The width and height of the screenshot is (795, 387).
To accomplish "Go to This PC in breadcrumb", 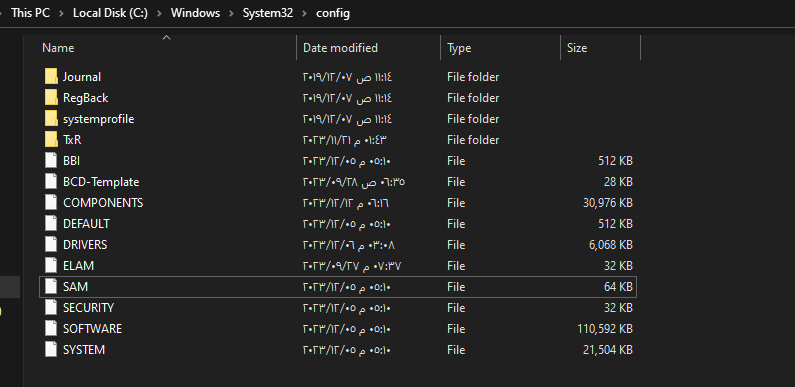I will pos(30,13).
